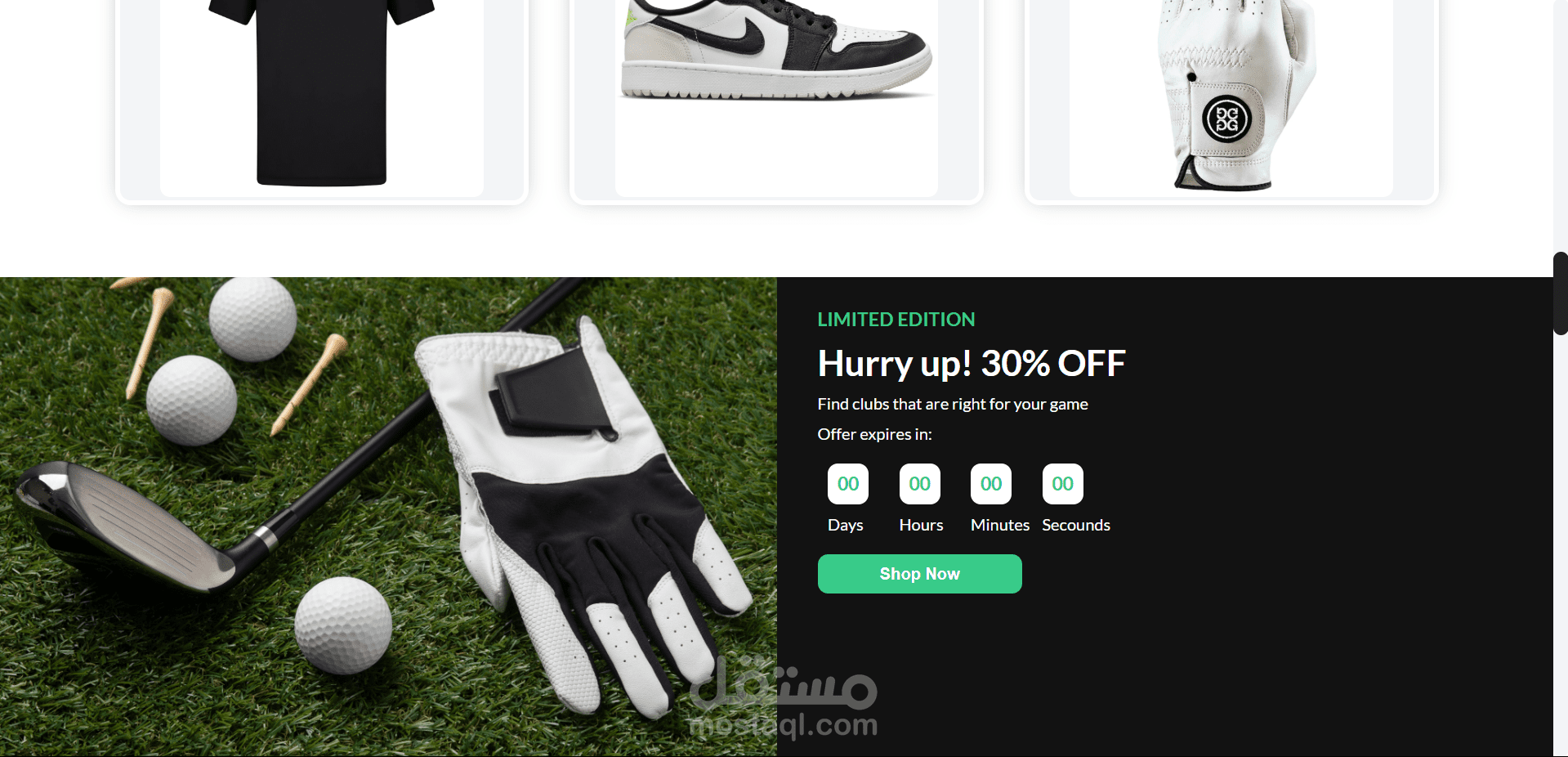Click the Days countdown box

[x=848, y=484]
